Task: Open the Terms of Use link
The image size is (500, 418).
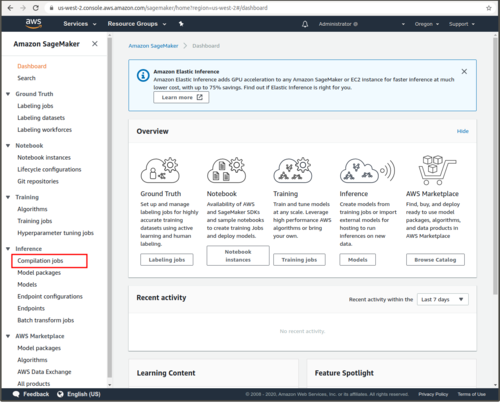Action: click(x=471, y=394)
